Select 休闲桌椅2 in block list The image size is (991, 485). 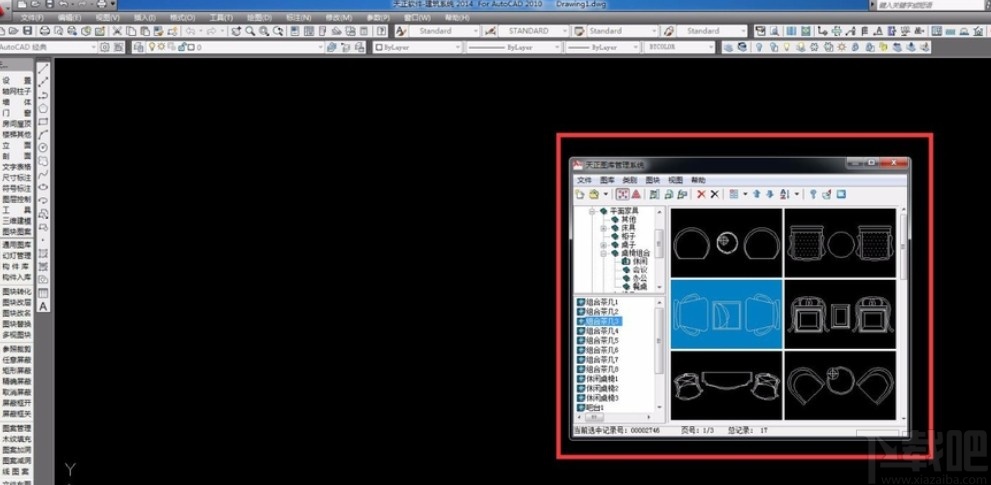click(x=602, y=388)
